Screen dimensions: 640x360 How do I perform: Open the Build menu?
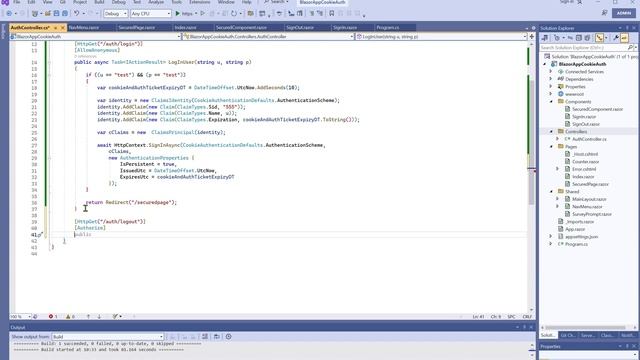(x=99, y=2)
